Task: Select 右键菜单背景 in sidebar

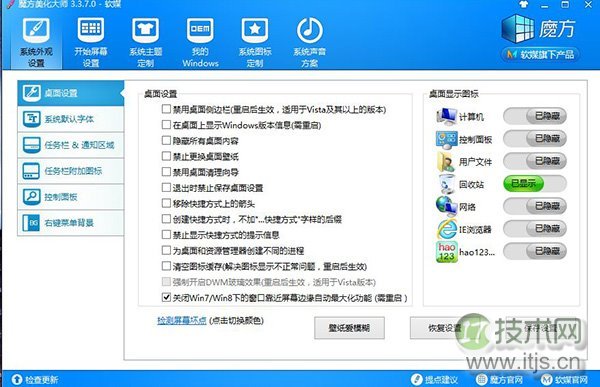Action: point(71,223)
